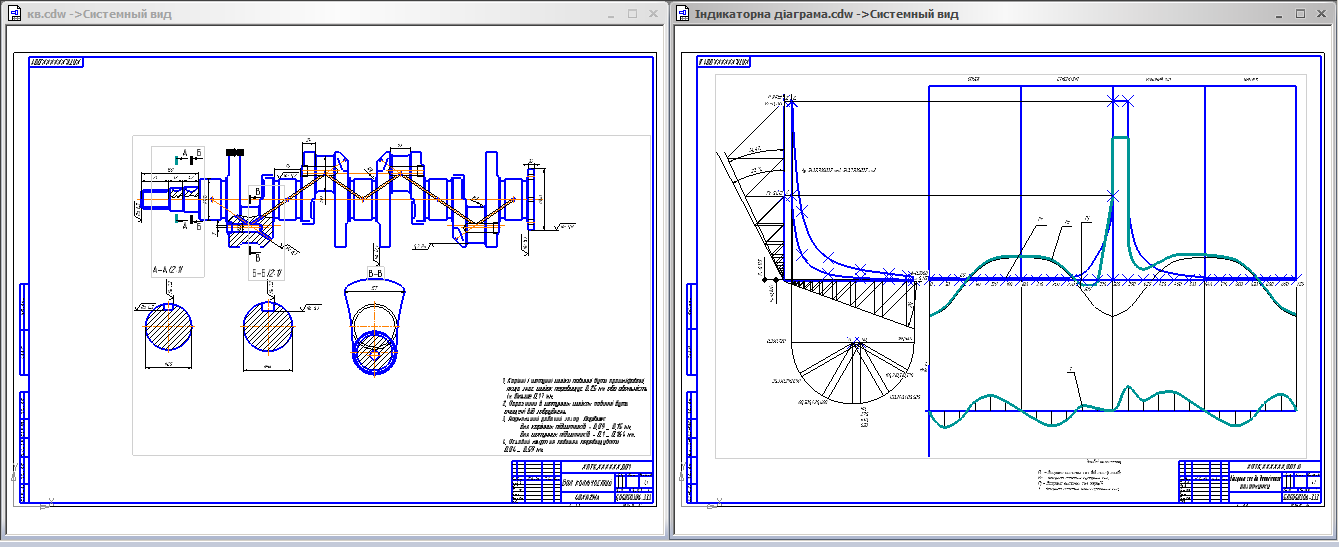Close the Індикаторна діаграма.cdw window
Screen dimensions: 1339x547
point(1323,14)
